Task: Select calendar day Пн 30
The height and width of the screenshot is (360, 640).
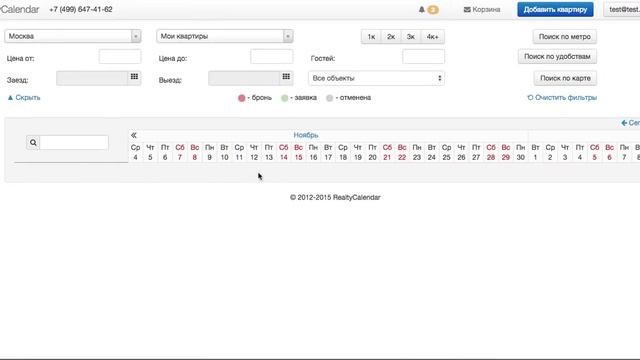Action: (x=520, y=152)
